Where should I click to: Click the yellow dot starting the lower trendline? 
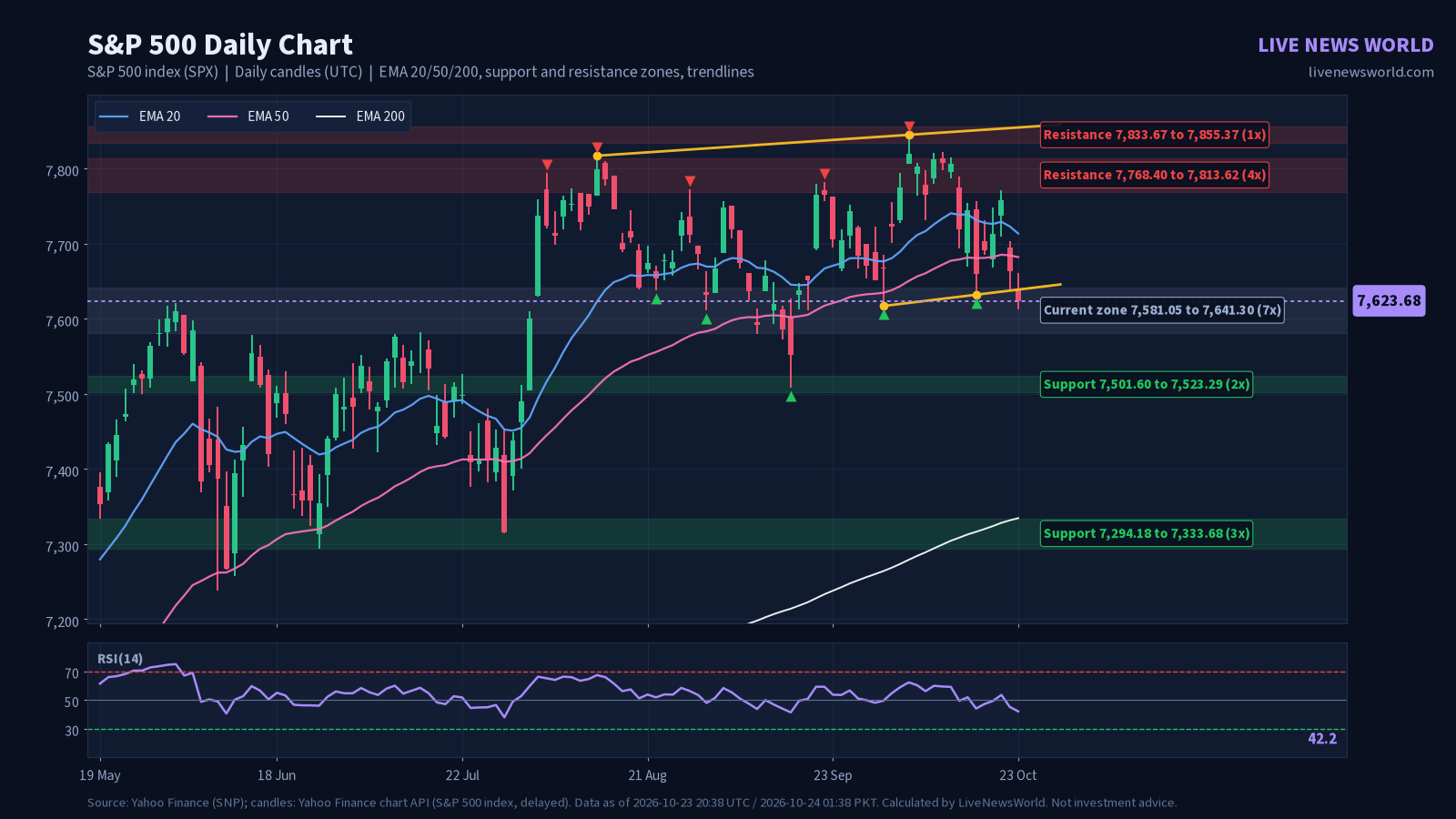tap(884, 306)
